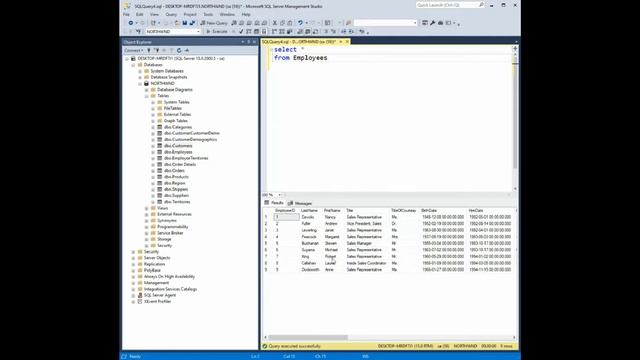Collapse the Tables folder node
640x360 pixels.
[x=147, y=96]
